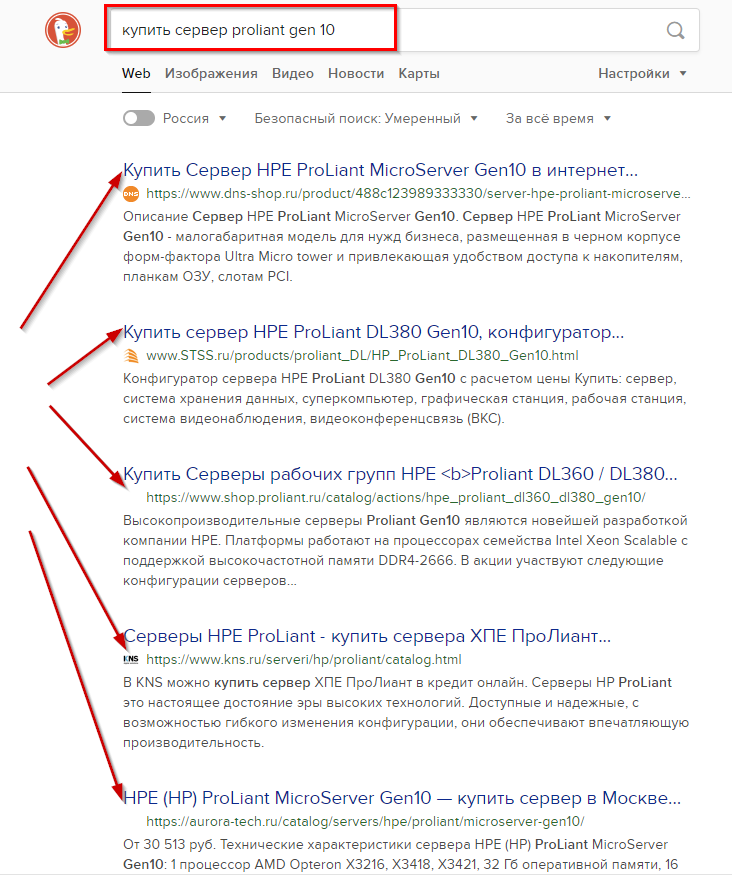Click the kns.ru serveri catalog URL
Screen dimensions: 732x876
click(304, 660)
